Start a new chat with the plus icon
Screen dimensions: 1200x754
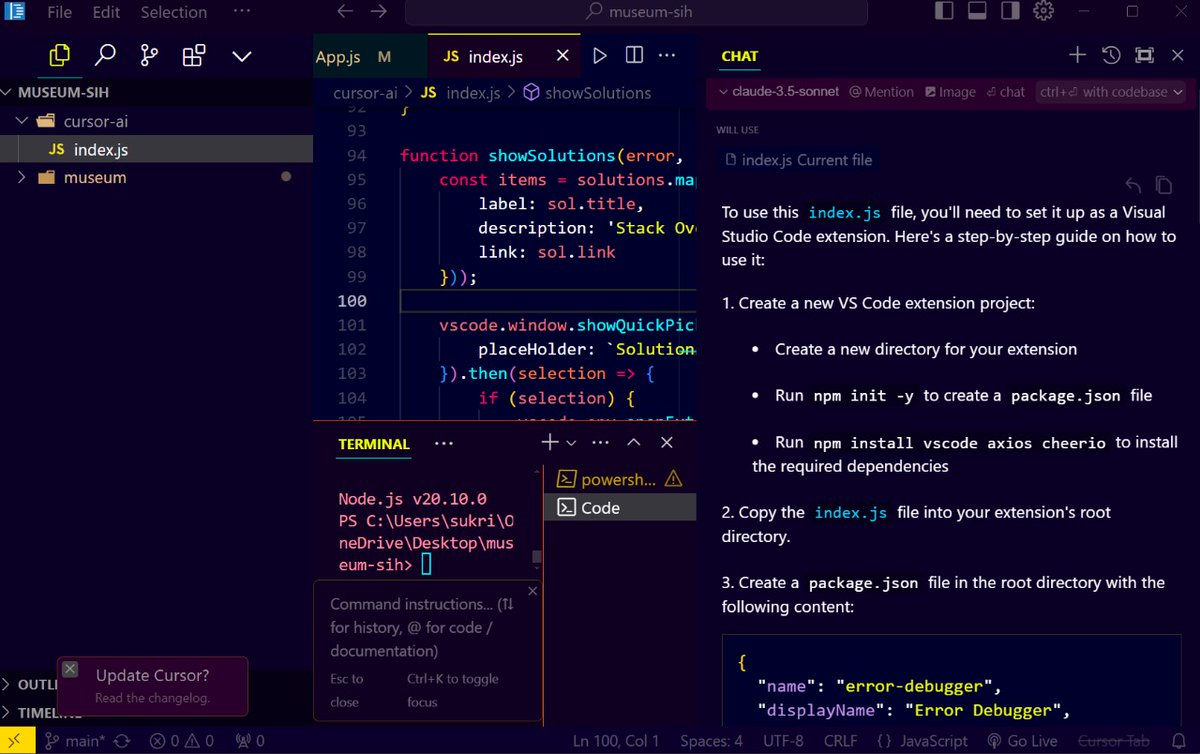click(1076, 55)
